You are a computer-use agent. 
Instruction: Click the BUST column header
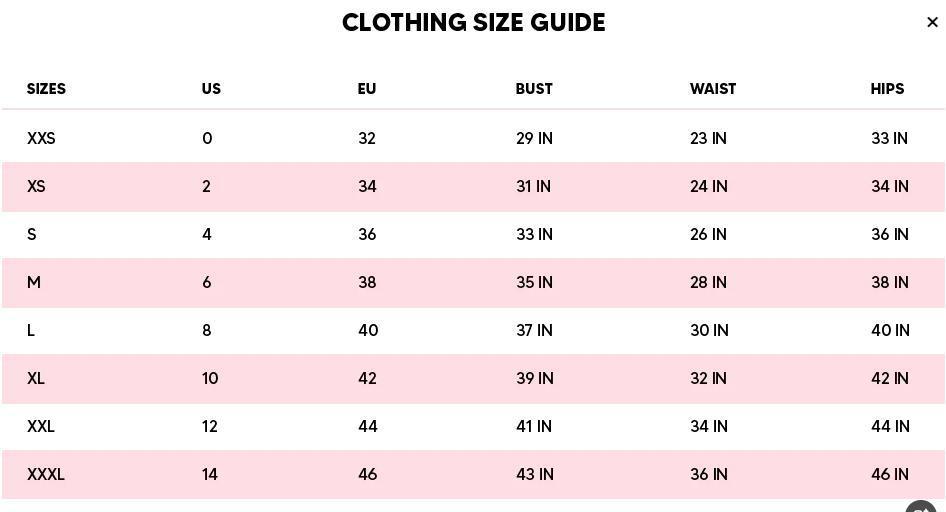point(534,89)
